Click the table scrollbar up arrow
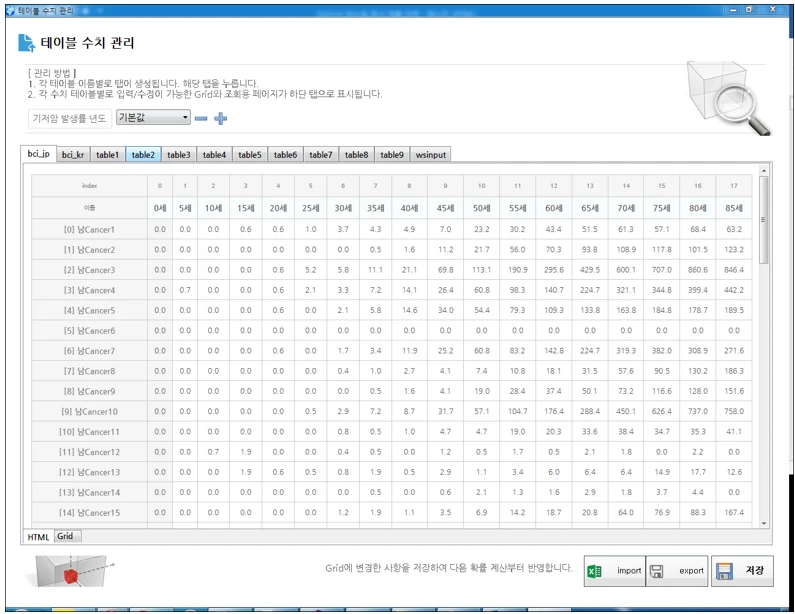The height and width of the screenshot is (614, 795). click(764, 171)
